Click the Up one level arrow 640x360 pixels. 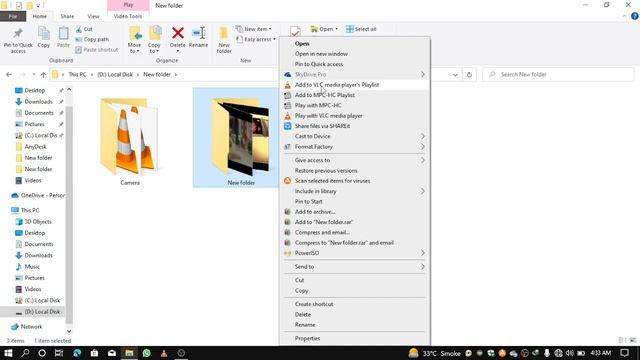pyautogui.click(x=43, y=75)
